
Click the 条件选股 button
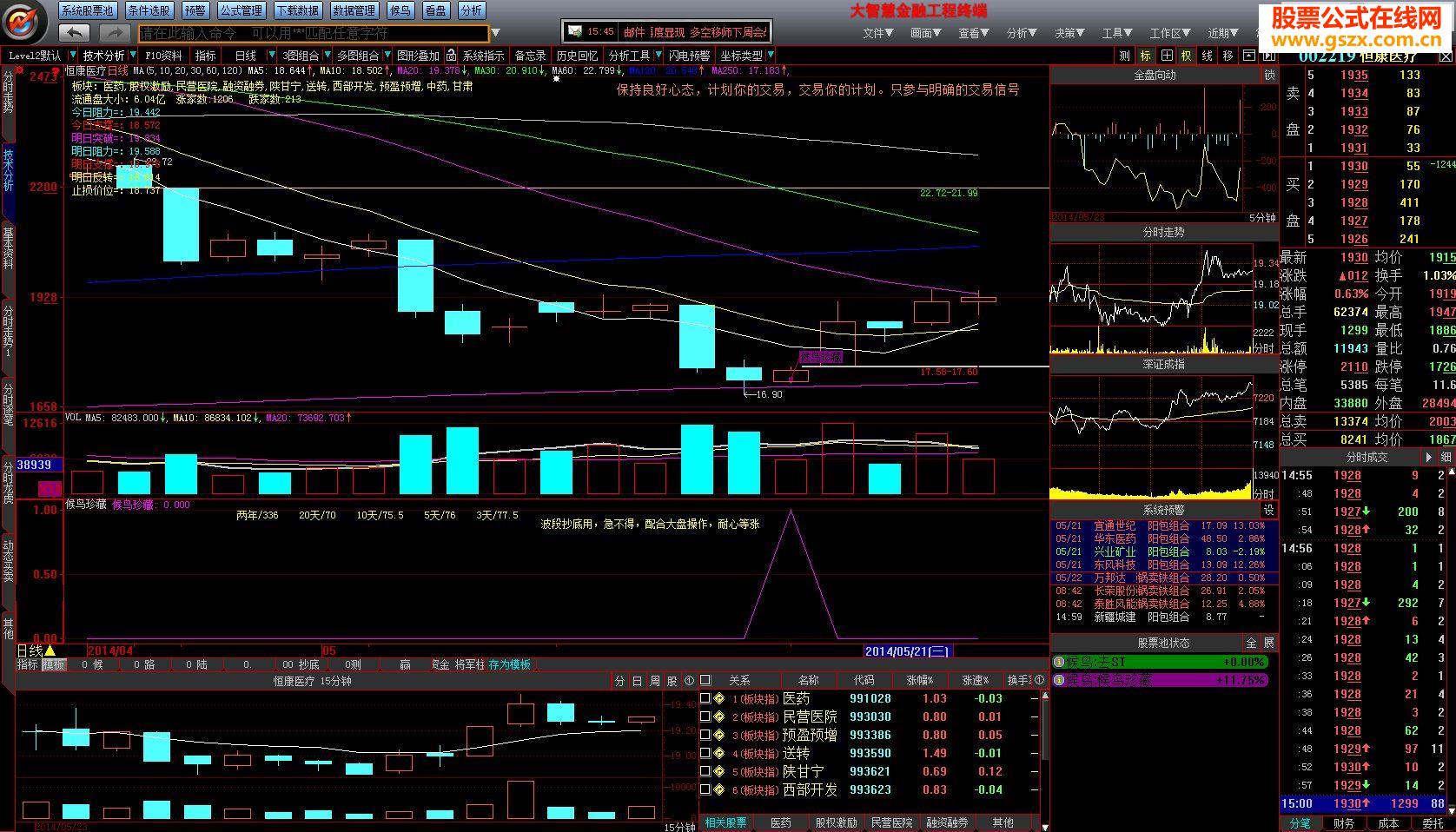(x=149, y=10)
